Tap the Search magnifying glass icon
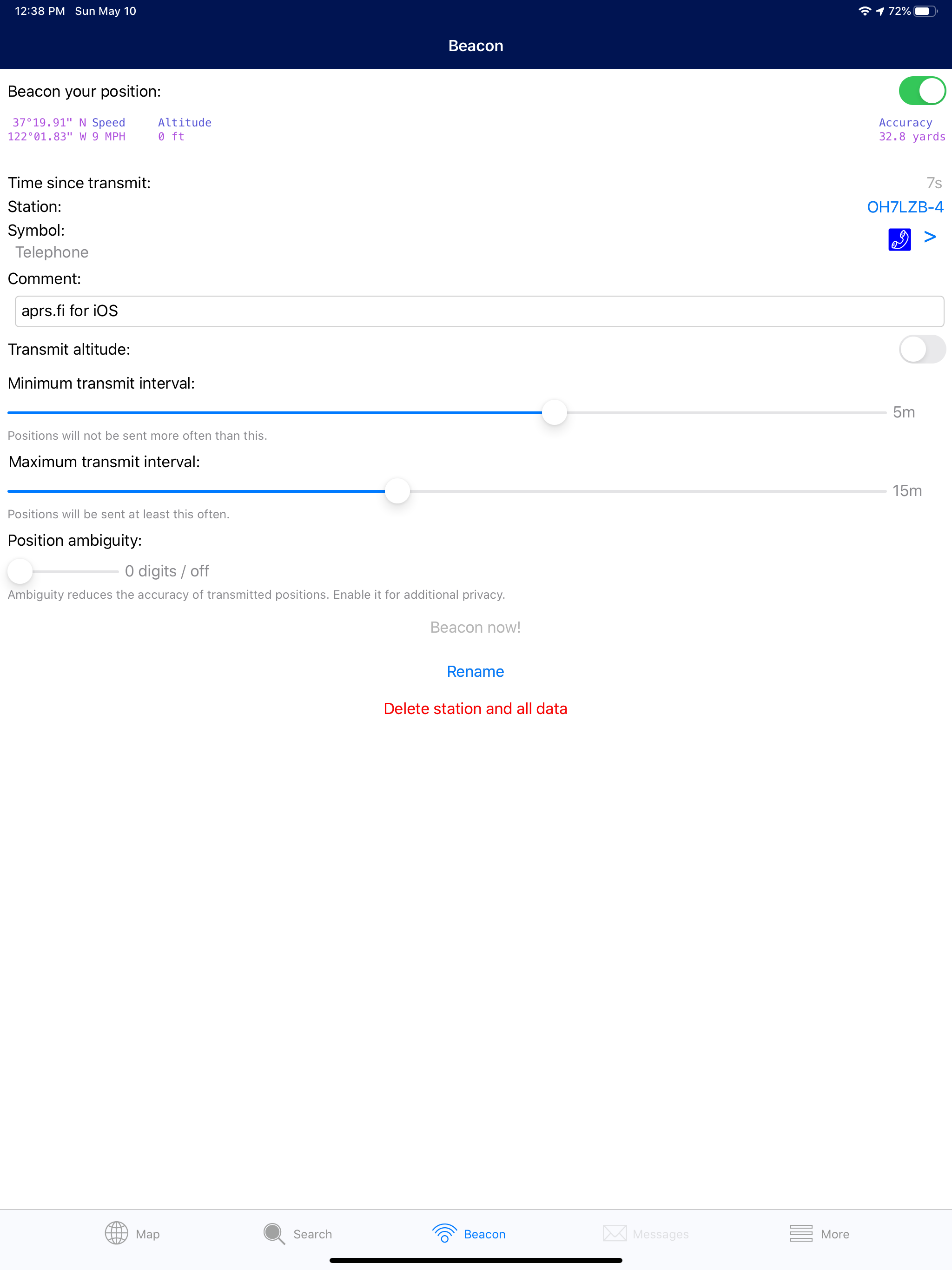 (274, 1233)
